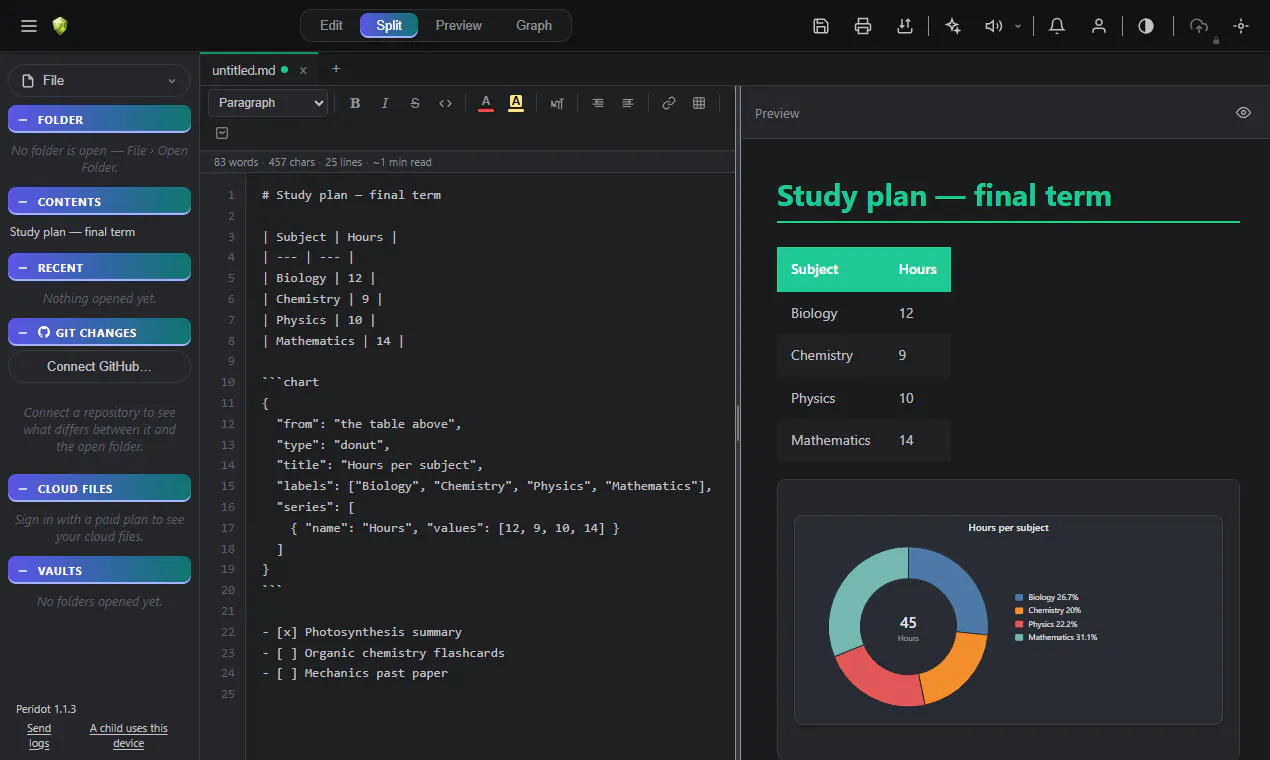Collapse the CONTENTS sidebar section
1270x760 pixels.
(99, 201)
